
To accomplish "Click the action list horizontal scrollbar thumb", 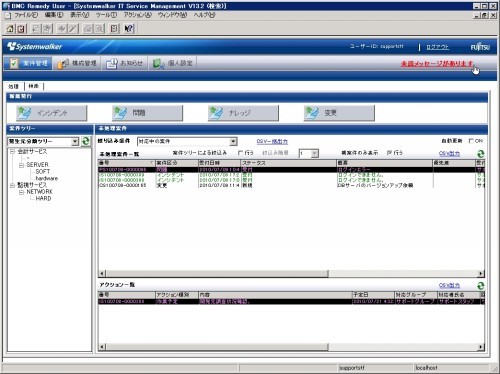I will pyautogui.click(x=217, y=347).
